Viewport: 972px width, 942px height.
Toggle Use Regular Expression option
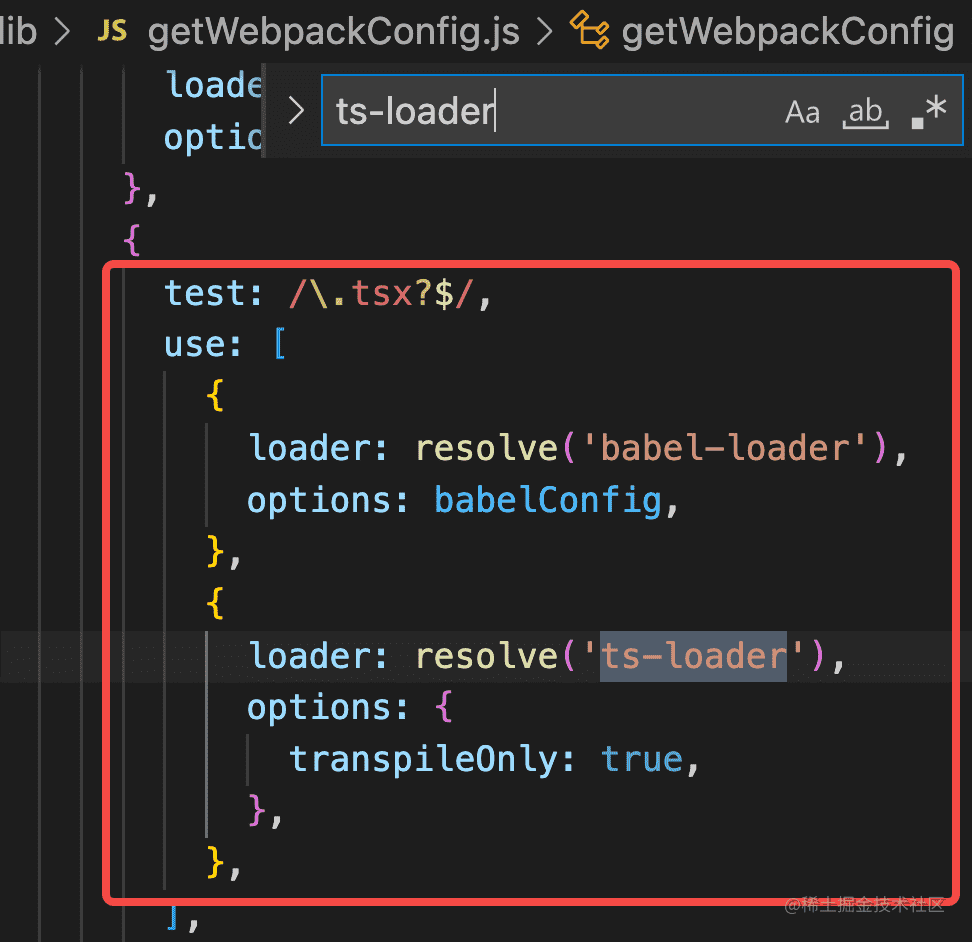(929, 112)
